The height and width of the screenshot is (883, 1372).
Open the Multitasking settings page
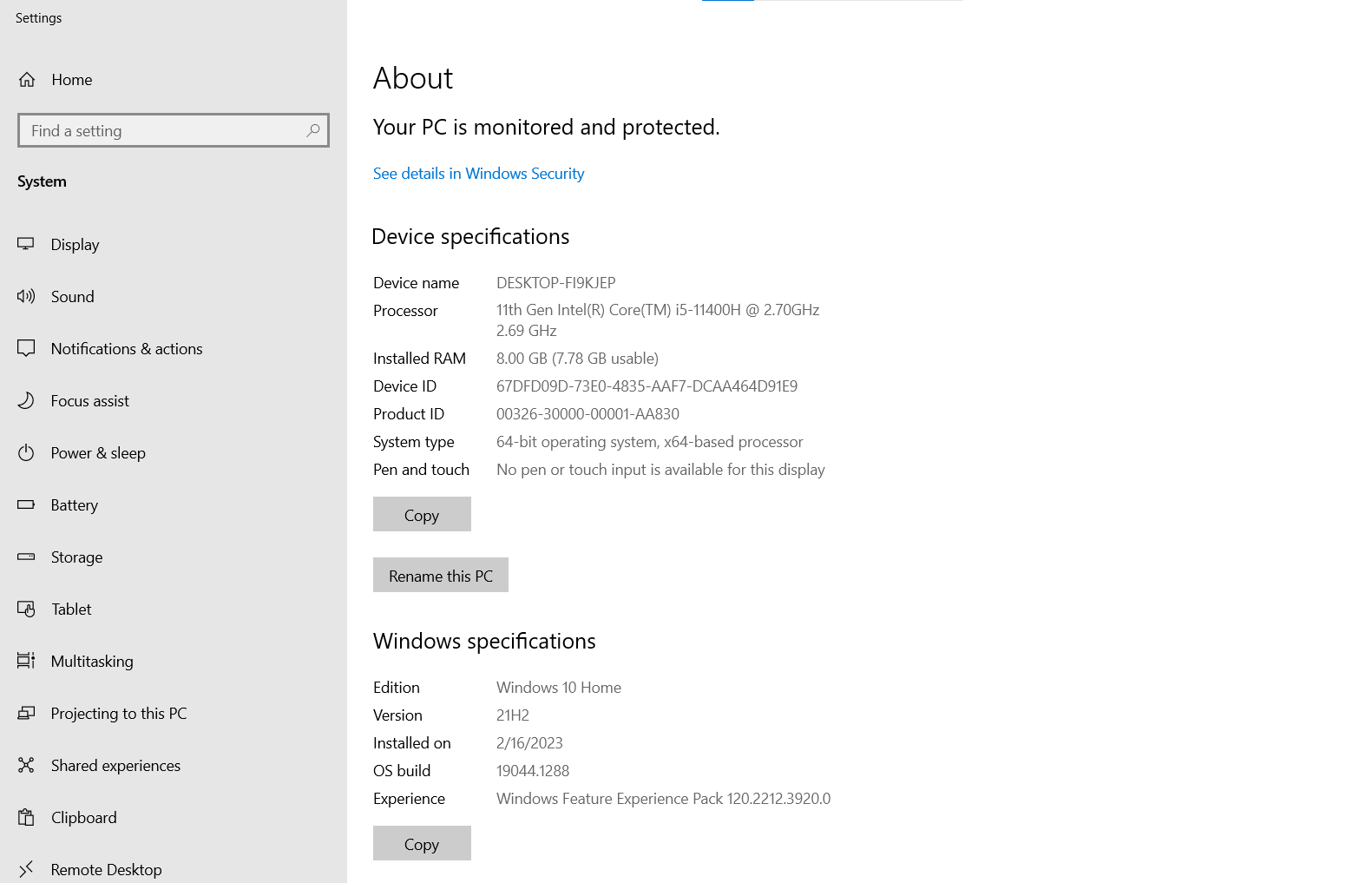(x=92, y=661)
